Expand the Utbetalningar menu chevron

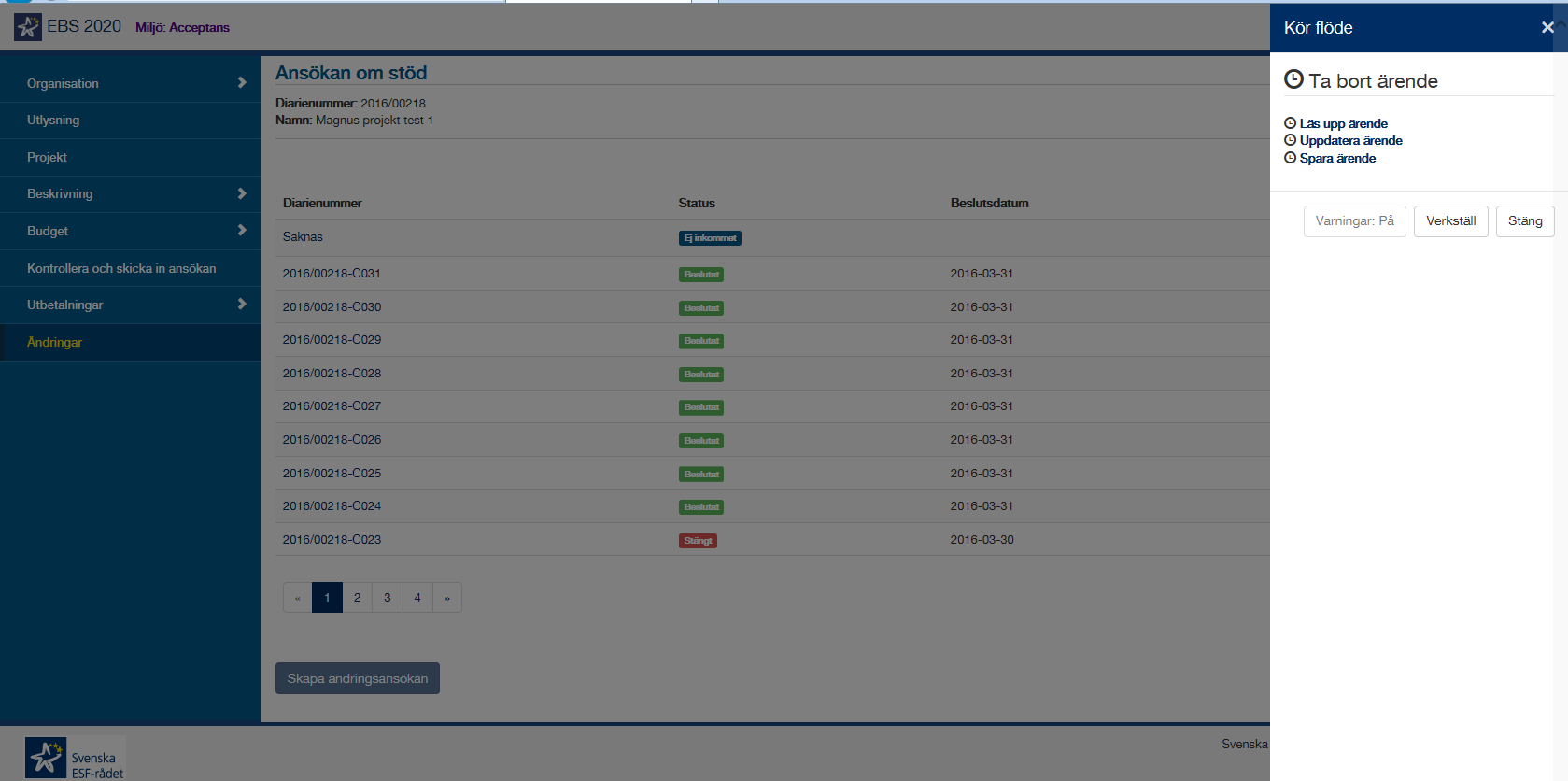[x=242, y=304]
